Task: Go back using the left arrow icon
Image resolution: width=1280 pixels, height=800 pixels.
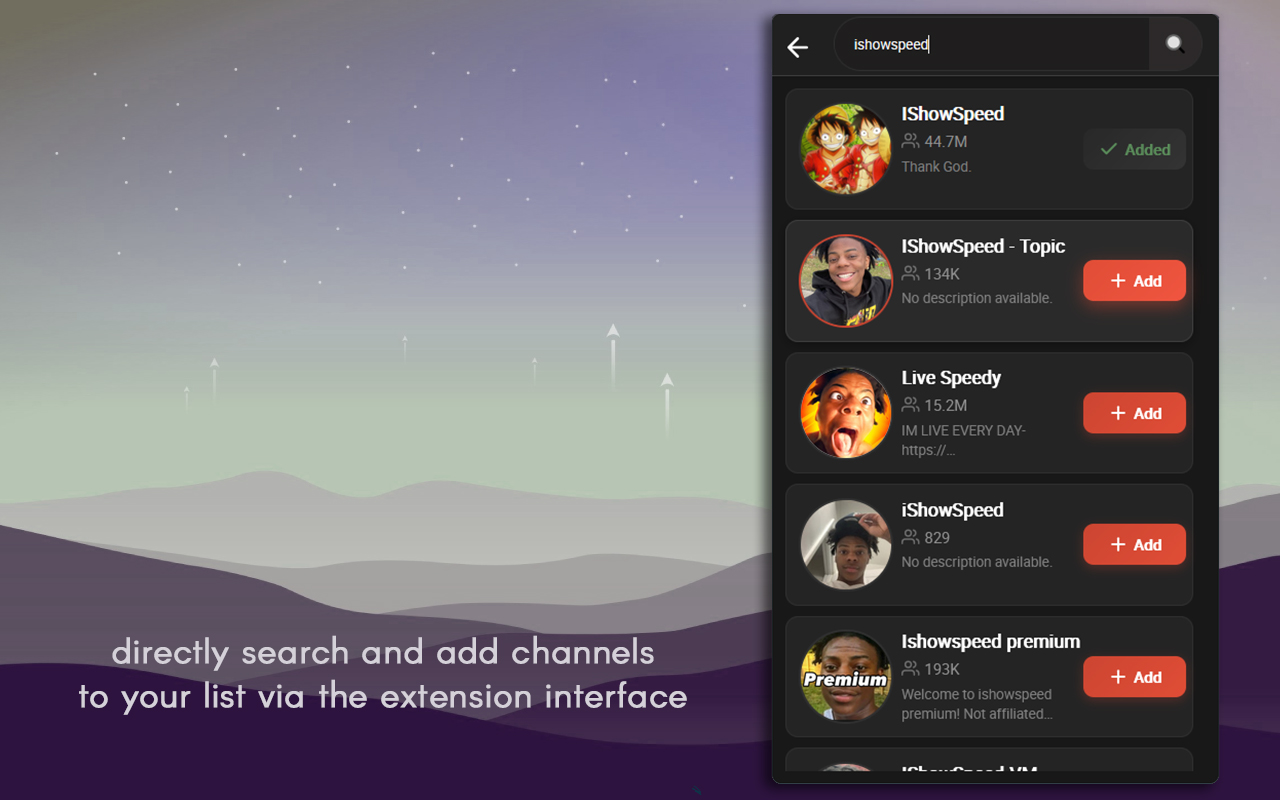Action: click(797, 47)
